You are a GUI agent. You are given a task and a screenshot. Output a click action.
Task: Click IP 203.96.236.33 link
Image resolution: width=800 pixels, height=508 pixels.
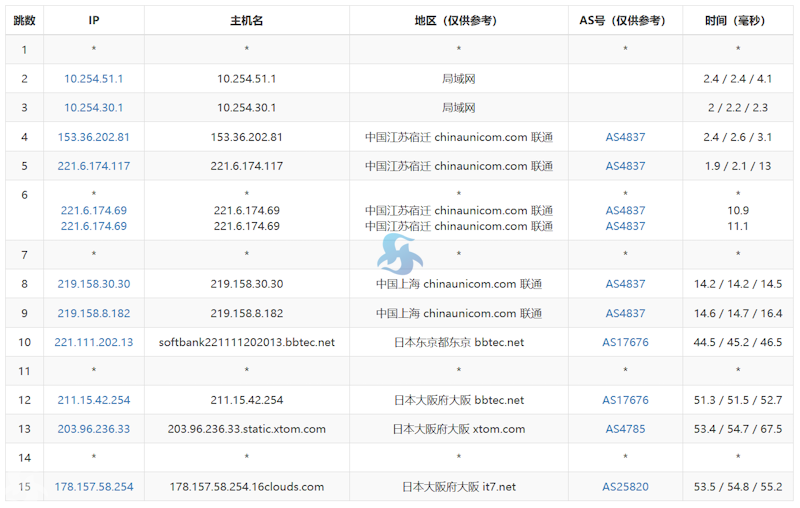click(93, 429)
